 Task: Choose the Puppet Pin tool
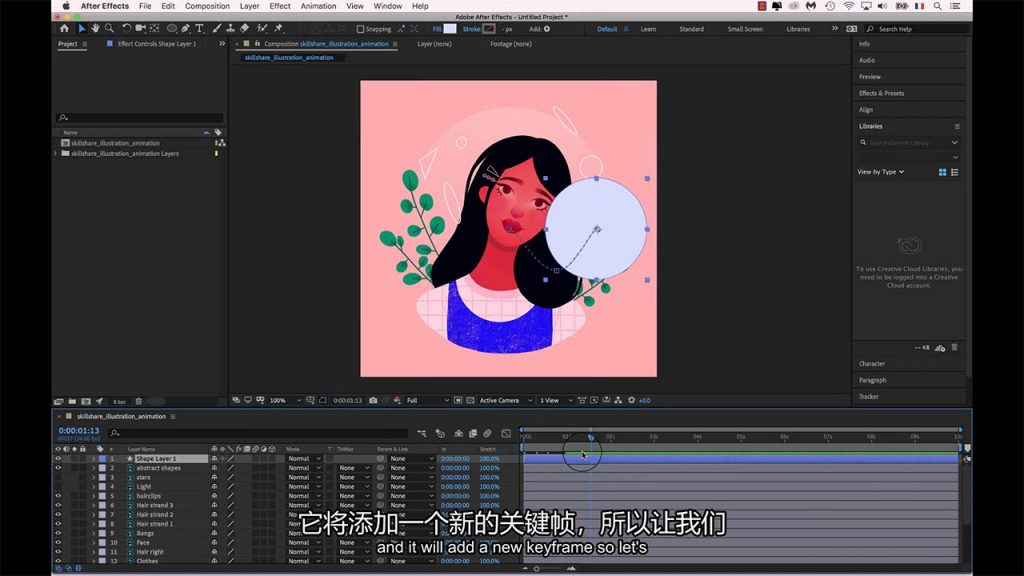click(279, 29)
